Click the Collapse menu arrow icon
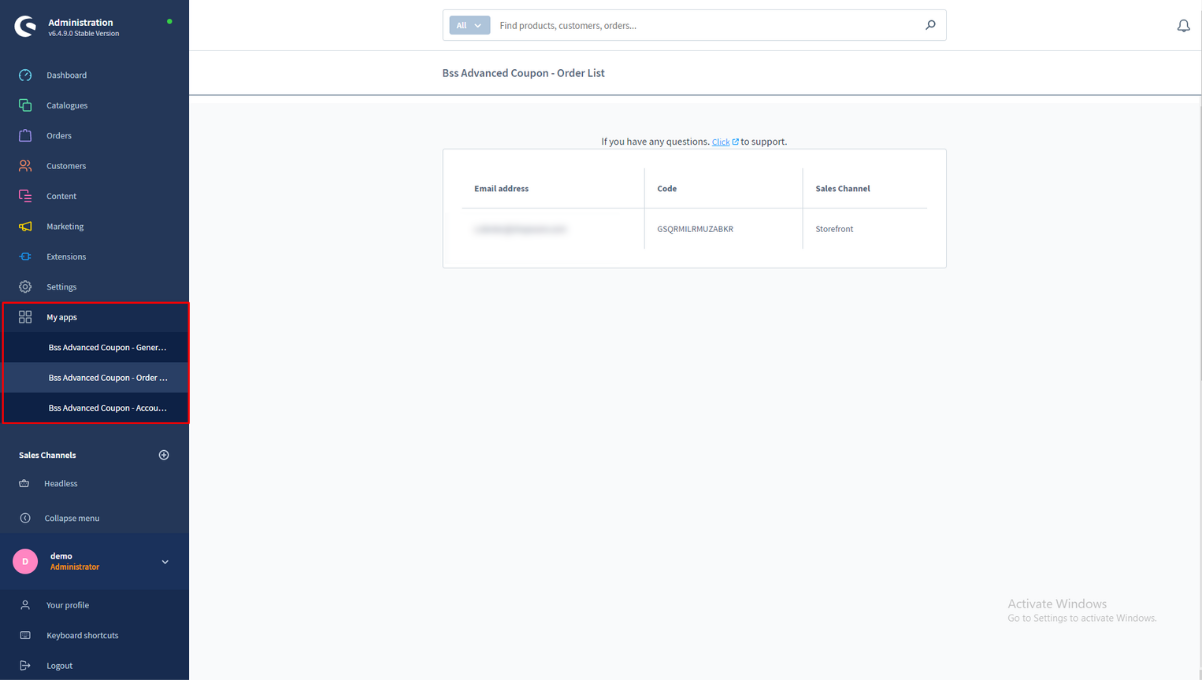 pyautogui.click(x=25, y=518)
